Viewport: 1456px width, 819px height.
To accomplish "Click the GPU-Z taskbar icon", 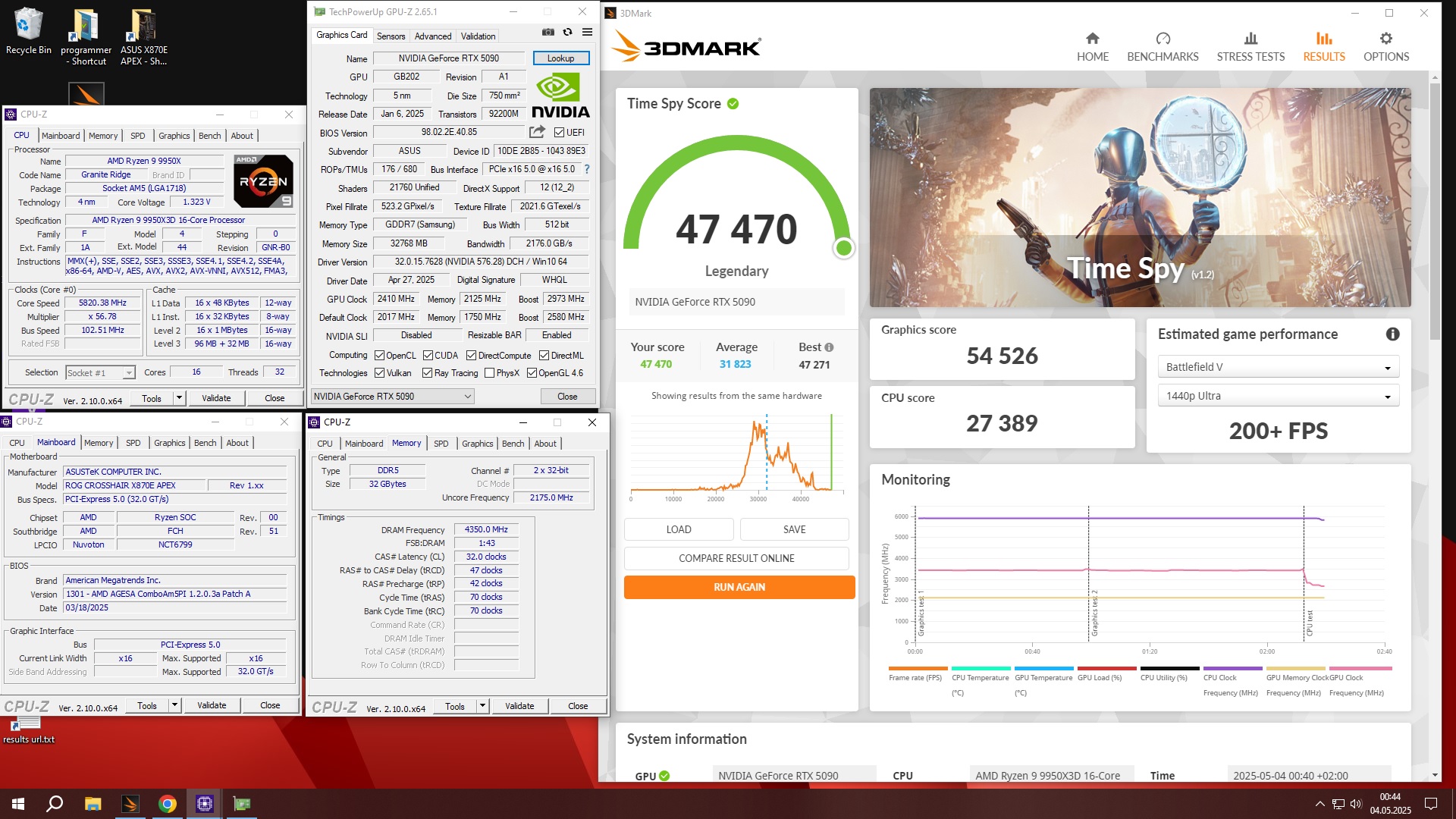I will pos(241,804).
